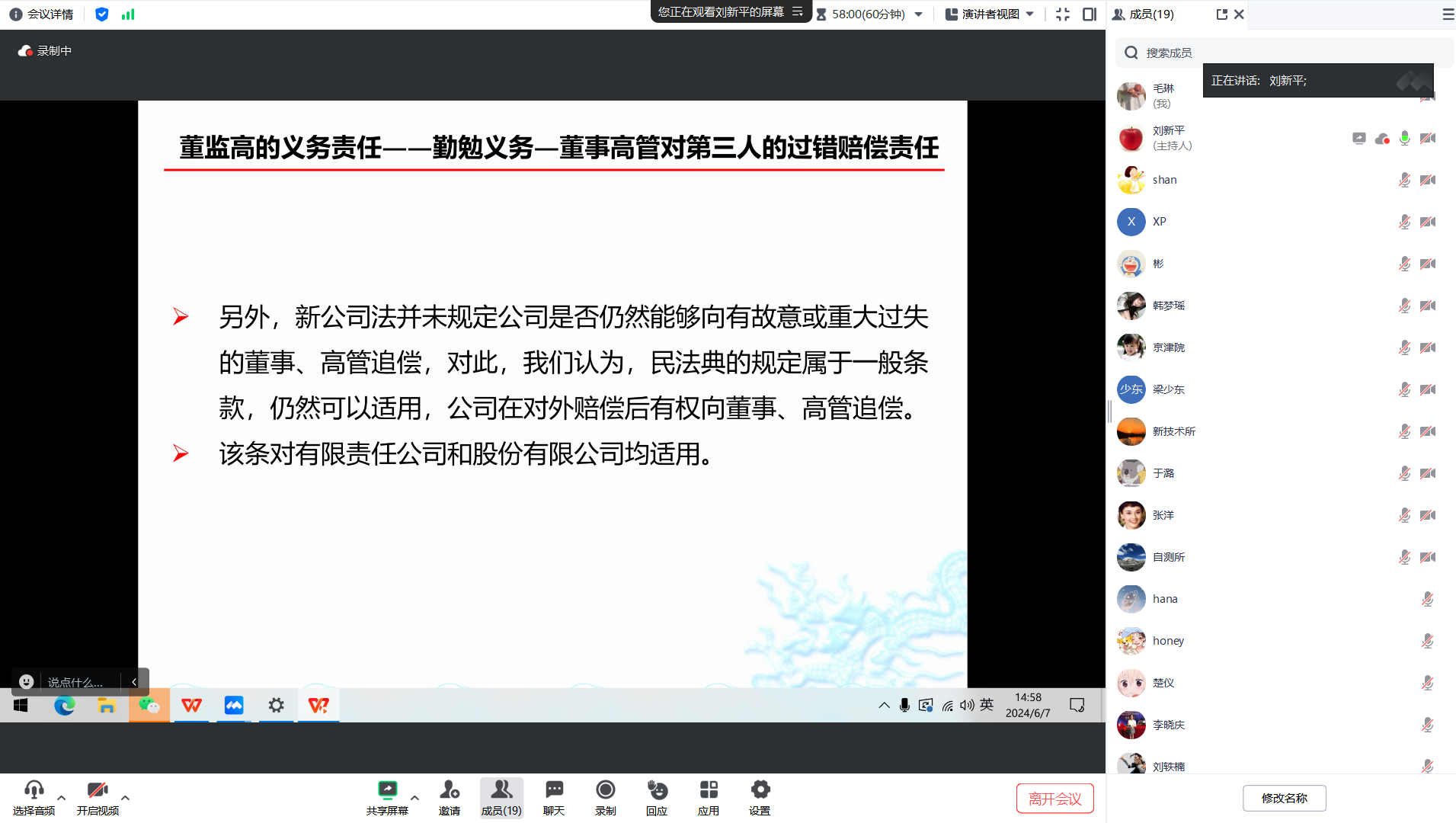Screen dimensions: 1456x823
Task: Click the Record (录制) icon
Action: point(606,790)
